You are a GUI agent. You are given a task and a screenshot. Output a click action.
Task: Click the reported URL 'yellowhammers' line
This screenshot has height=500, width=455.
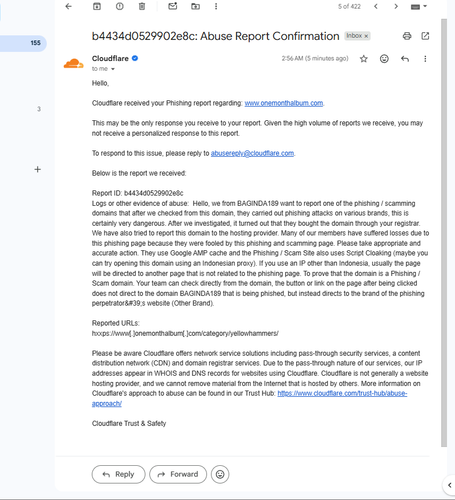(185, 333)
